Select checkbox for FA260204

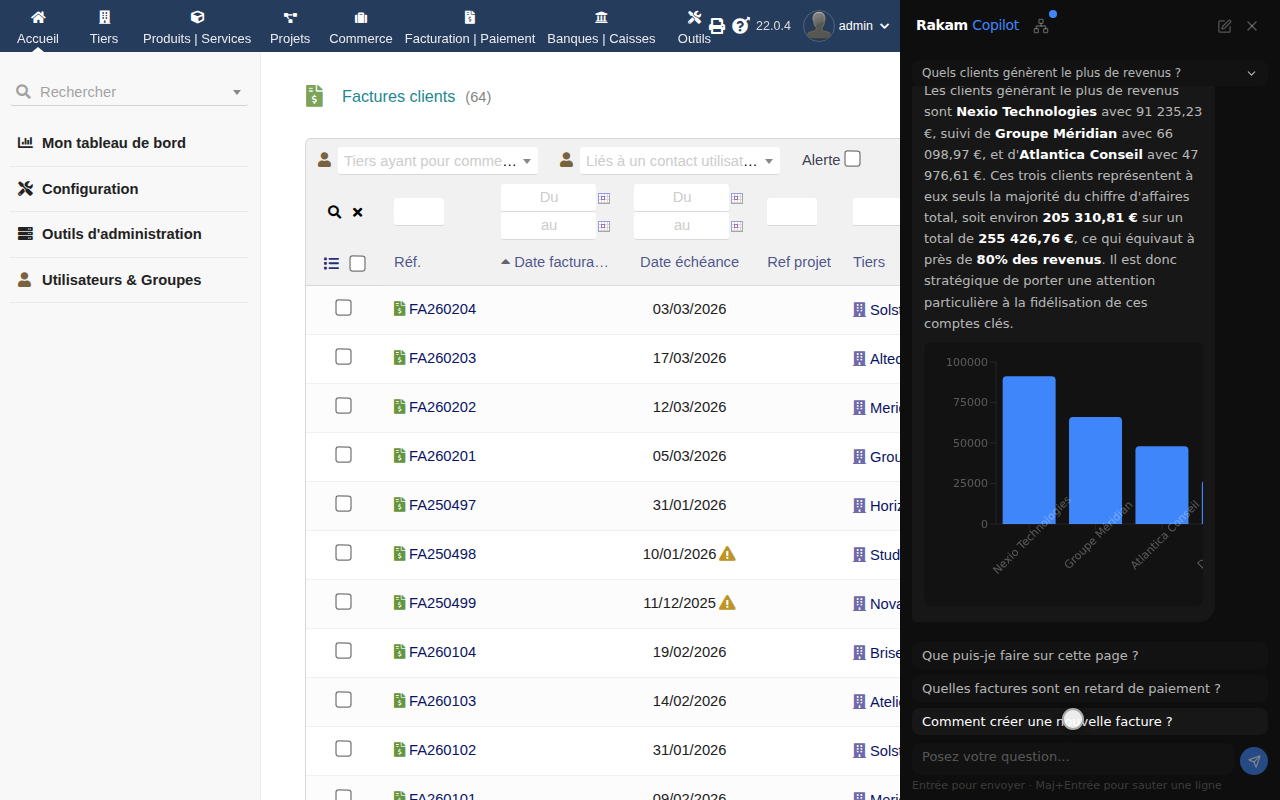(x=343, y=308)
